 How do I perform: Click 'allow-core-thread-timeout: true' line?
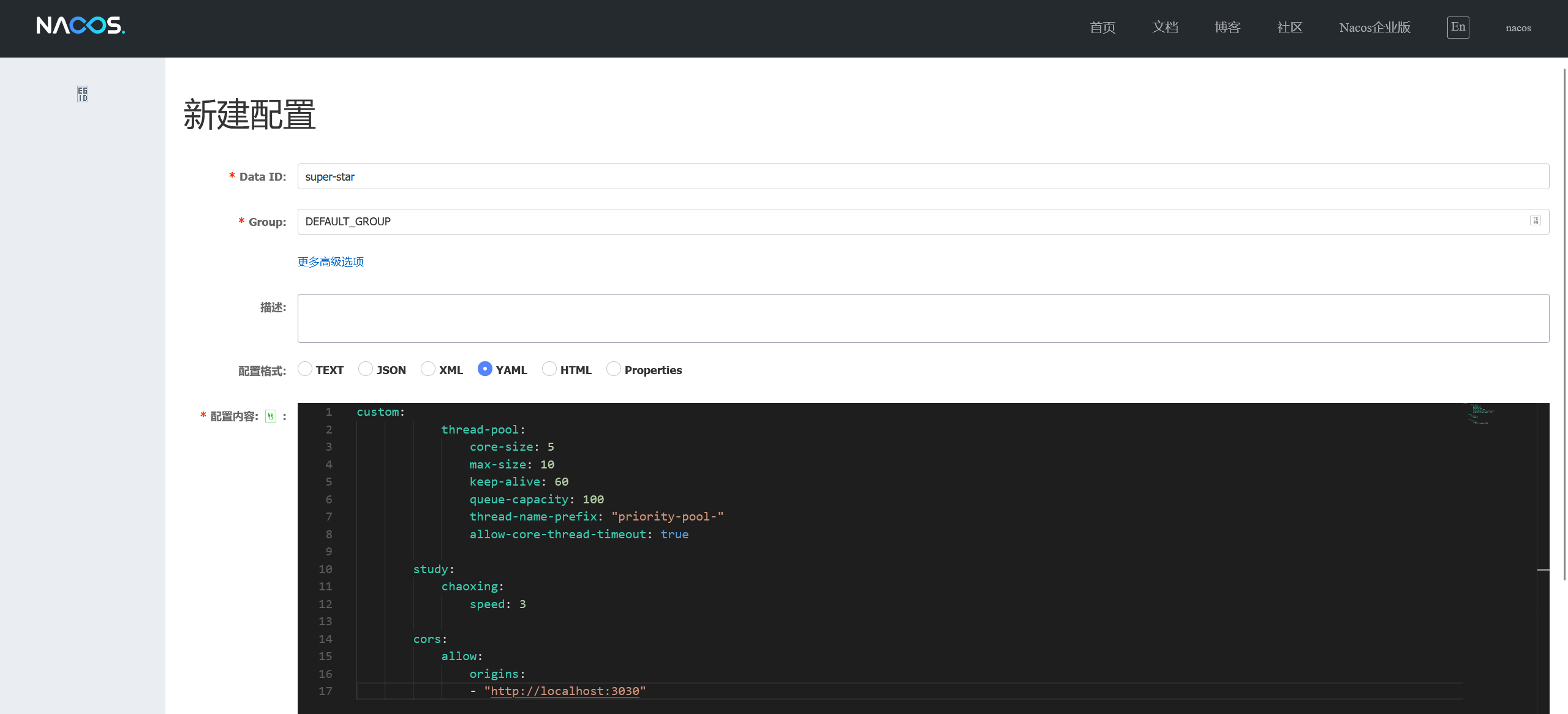tap(579, 535)
